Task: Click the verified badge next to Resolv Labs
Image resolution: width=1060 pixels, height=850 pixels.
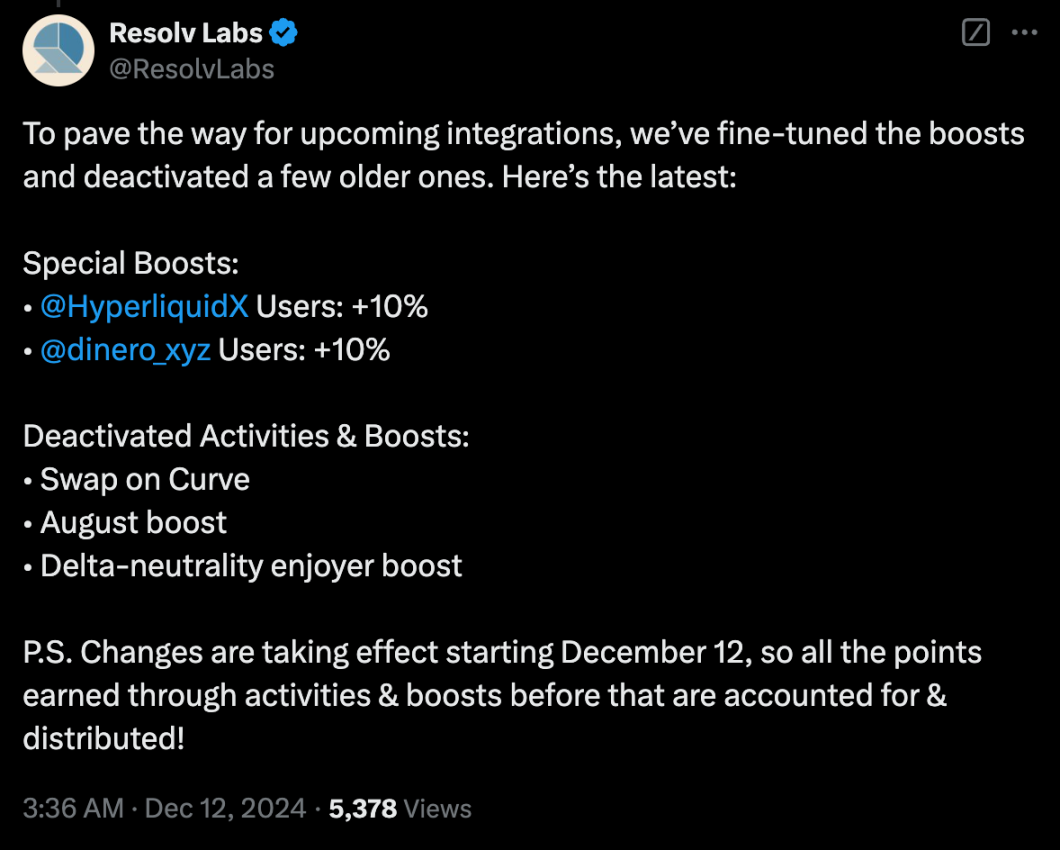Action: coord(283,32)
